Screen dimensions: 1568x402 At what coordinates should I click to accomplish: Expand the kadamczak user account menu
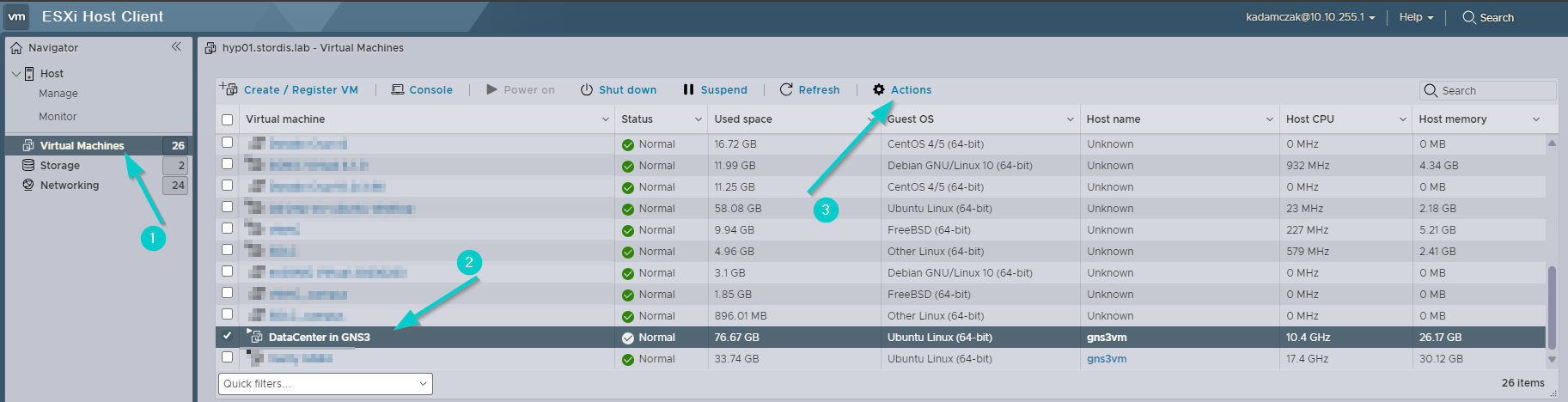[x=1309, y=17]
